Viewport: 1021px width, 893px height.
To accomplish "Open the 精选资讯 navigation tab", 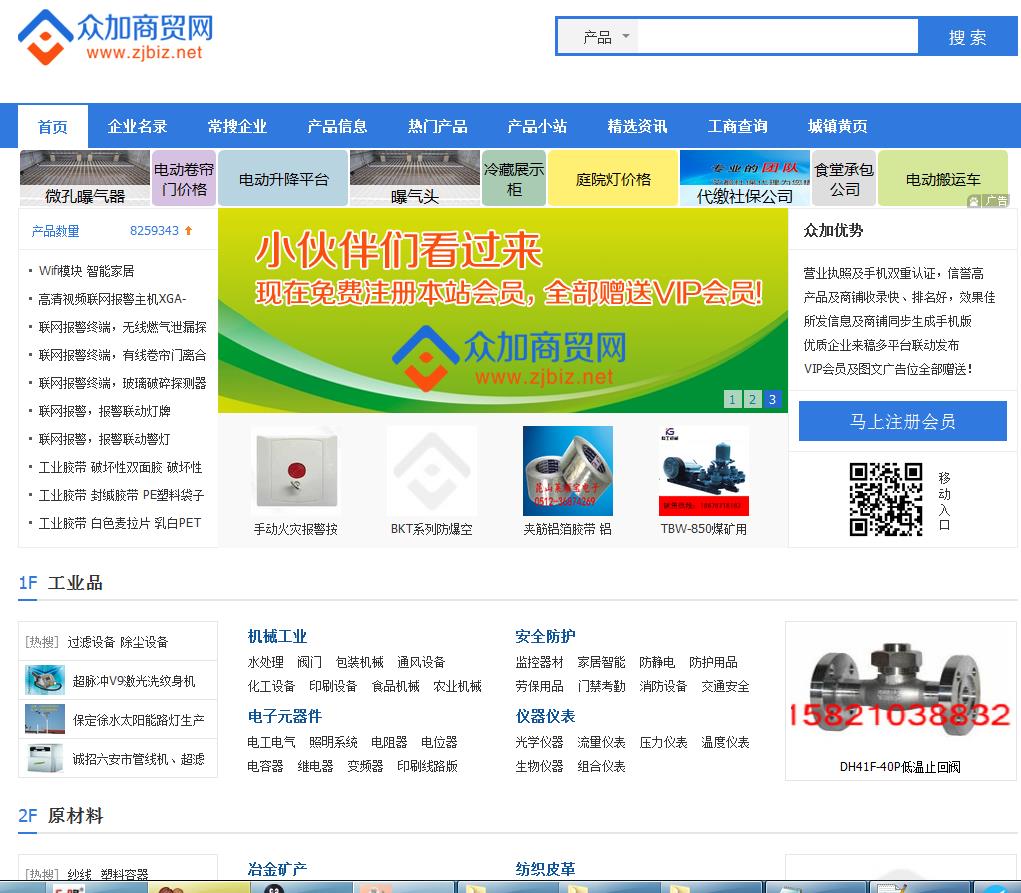I will 638,126.
